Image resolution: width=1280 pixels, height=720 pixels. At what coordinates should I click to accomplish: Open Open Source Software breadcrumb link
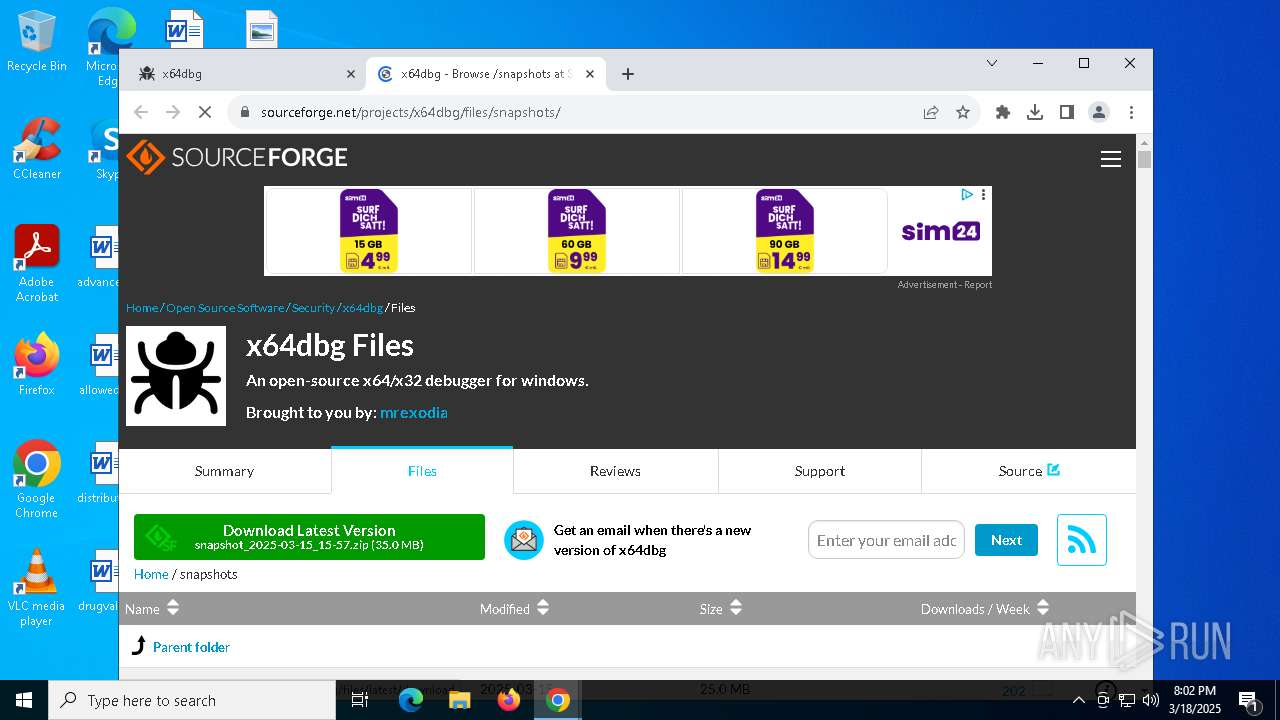click(x=225, y=308)
